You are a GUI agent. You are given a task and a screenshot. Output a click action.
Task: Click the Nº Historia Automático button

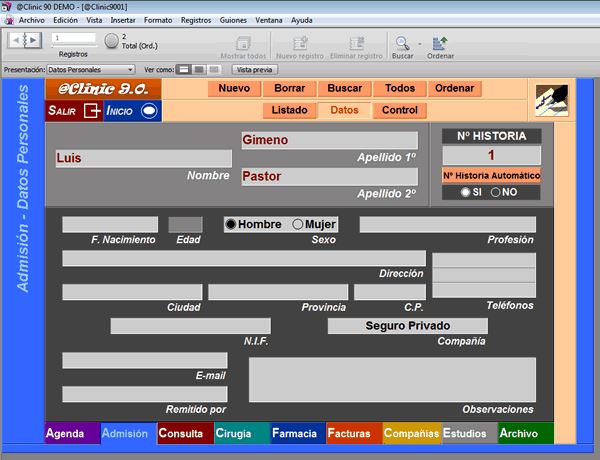[x=491, y=176]
